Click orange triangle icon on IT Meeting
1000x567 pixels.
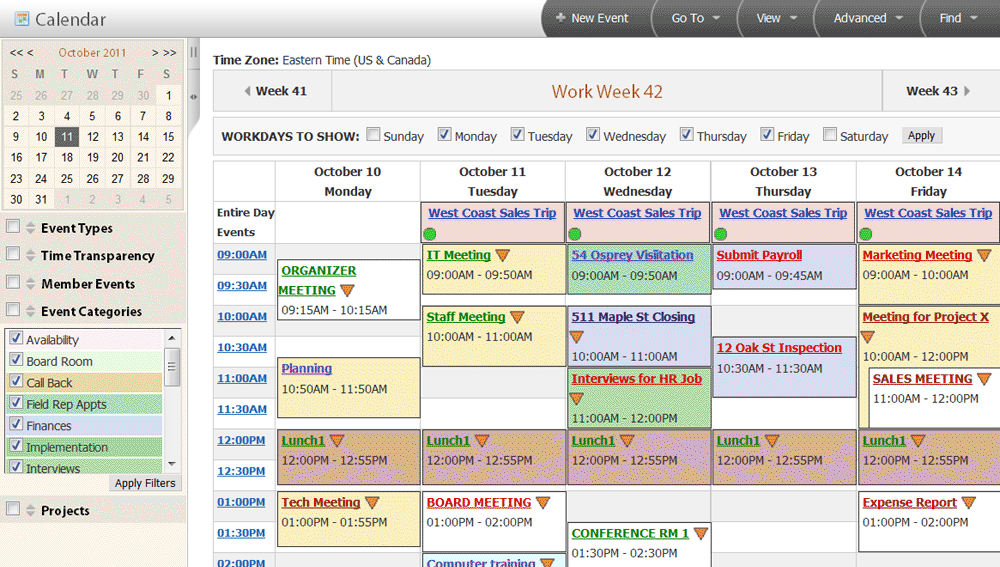pyautogui.click(x=503, y=255)
